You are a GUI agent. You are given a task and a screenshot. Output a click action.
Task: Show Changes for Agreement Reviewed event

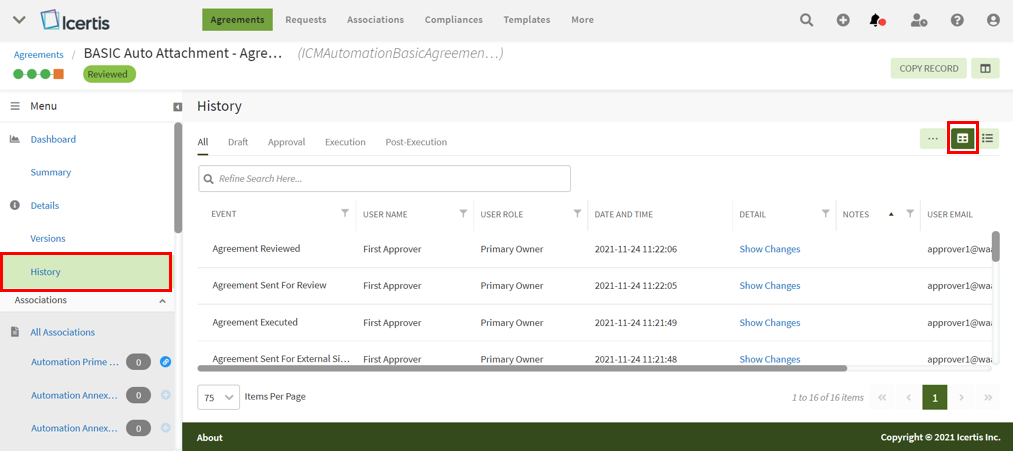(x=769, y=249)
